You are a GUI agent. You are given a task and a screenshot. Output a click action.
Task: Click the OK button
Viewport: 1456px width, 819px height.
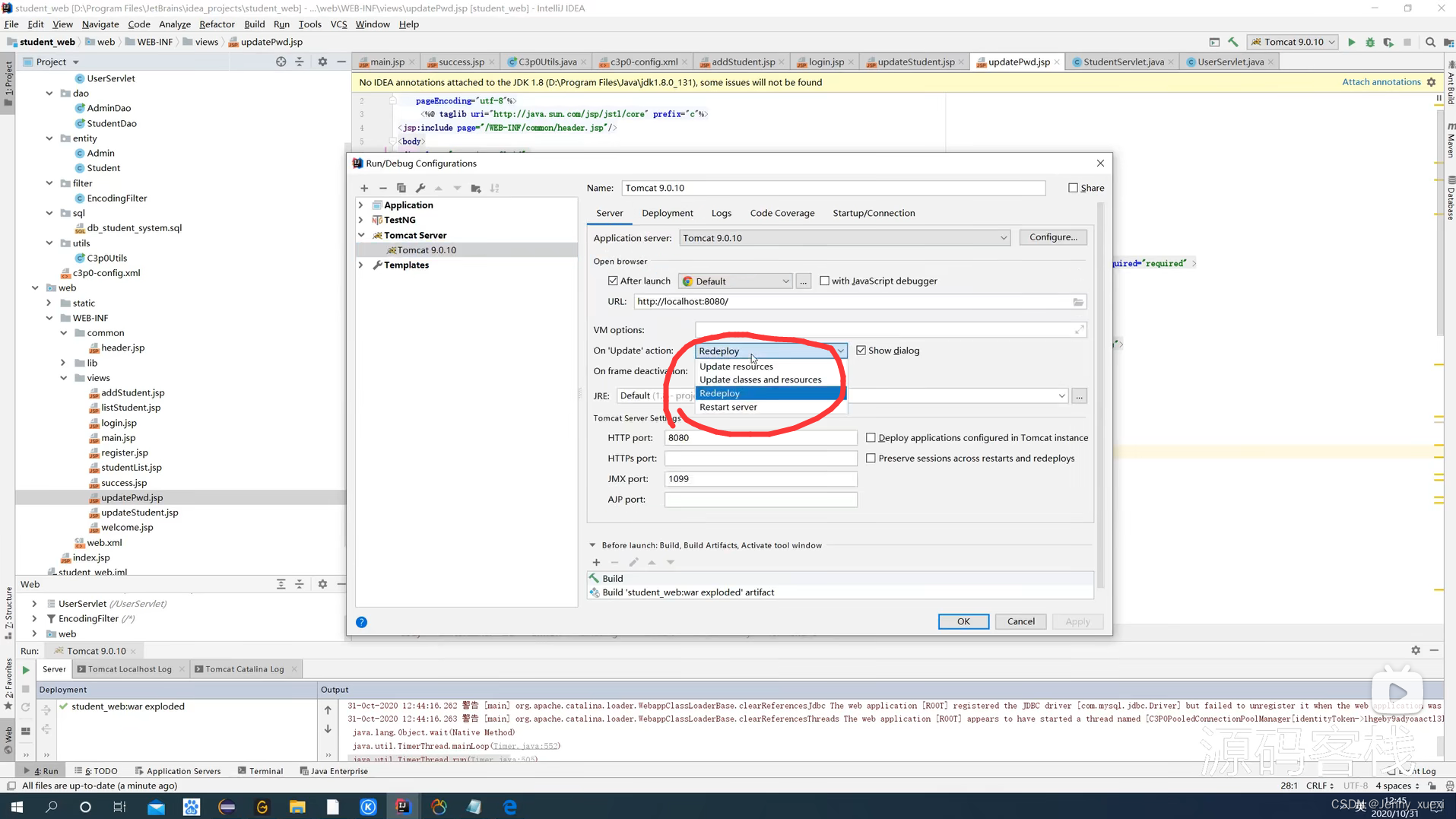pos(963,622)
